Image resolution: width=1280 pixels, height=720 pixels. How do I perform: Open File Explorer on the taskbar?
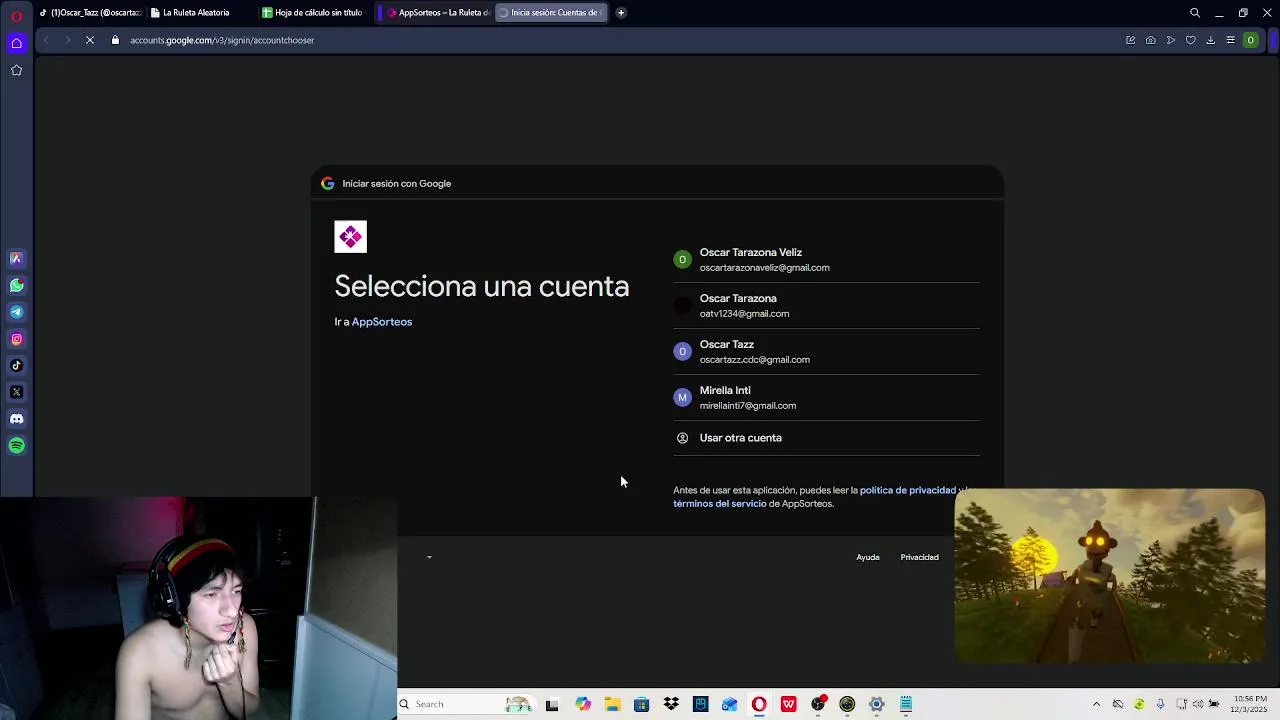click(x=612, y=704)
